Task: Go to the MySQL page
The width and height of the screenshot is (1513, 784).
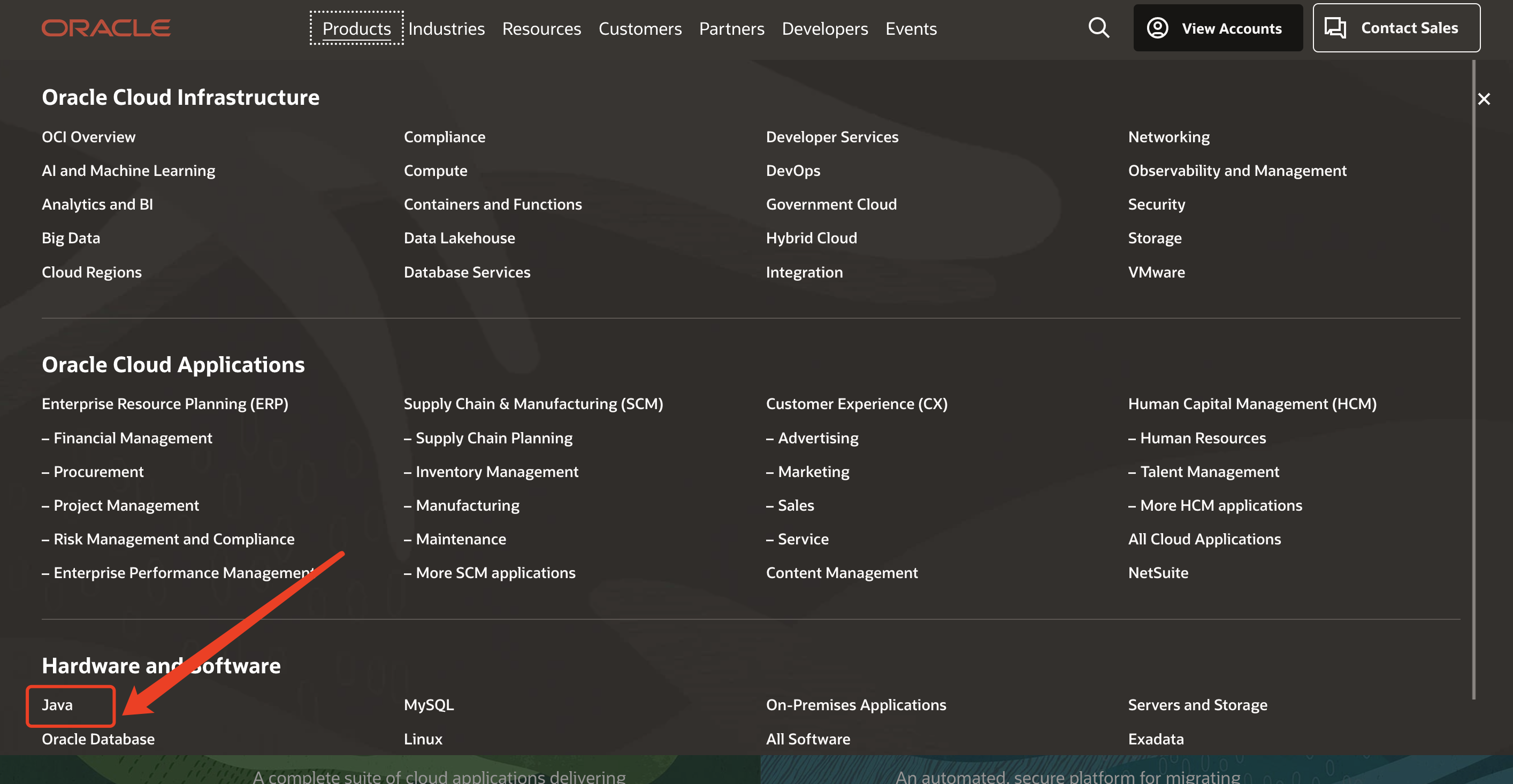Action: click(x=429, y=705)
